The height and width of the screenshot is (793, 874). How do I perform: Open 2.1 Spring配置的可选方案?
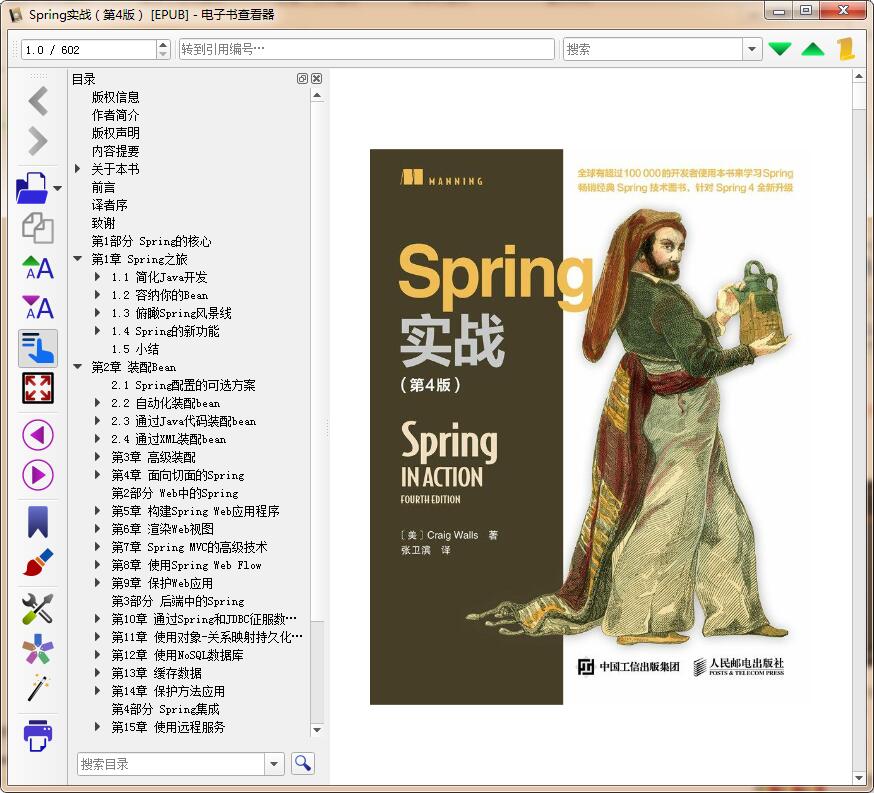pos(183,385)
